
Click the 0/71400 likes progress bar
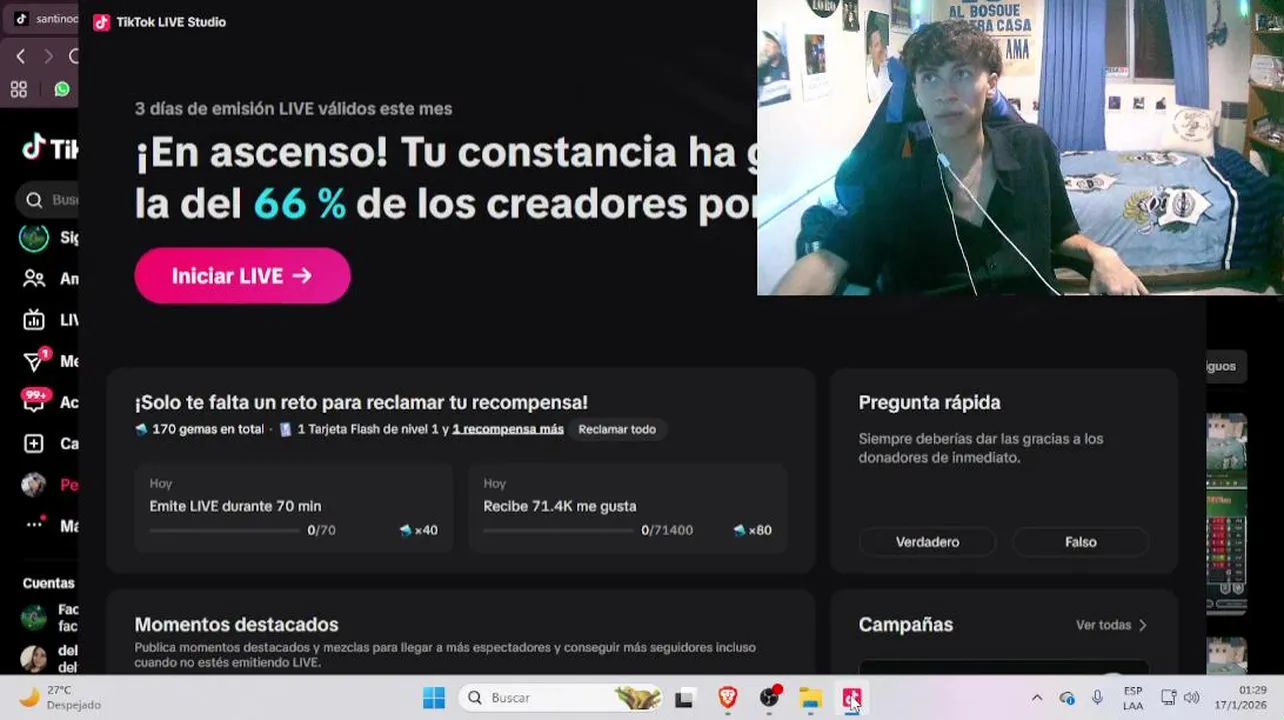(x=558, y=531)
